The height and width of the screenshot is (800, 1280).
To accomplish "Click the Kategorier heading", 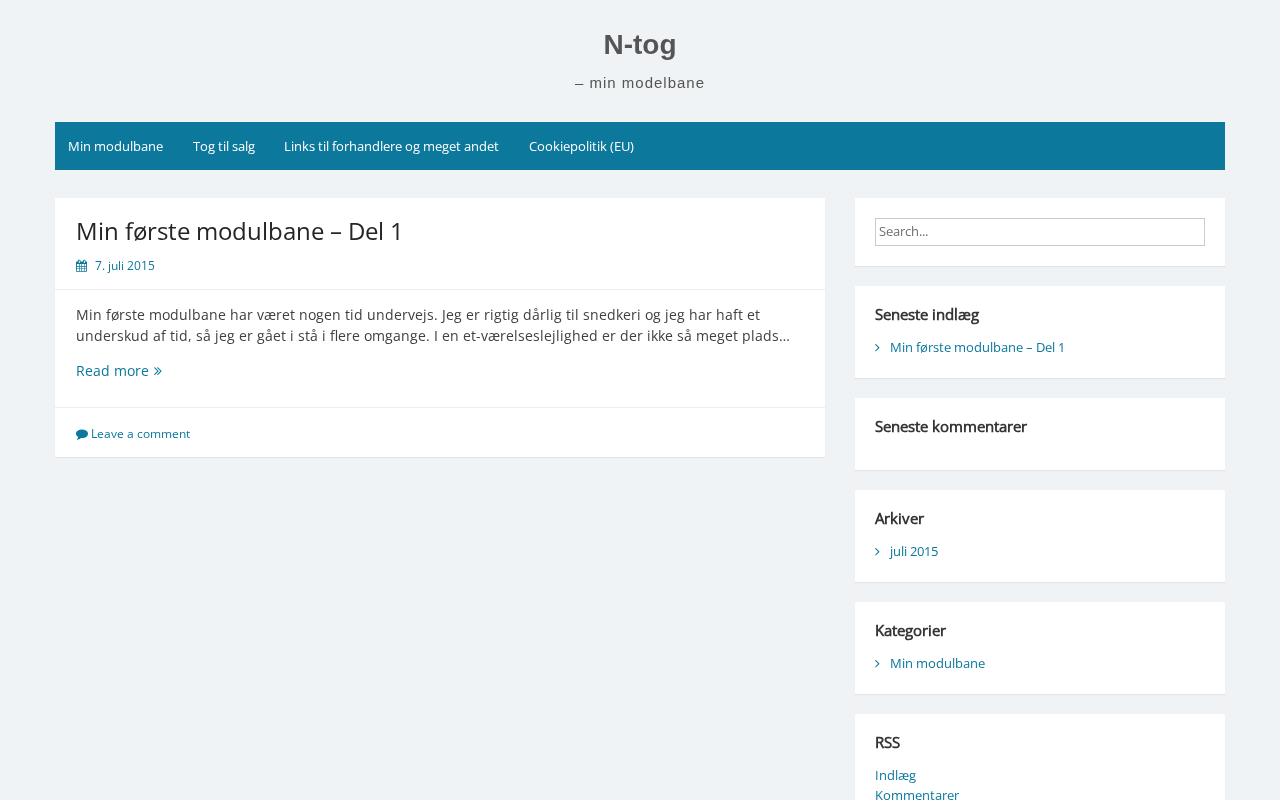I will tap(910, 631).
